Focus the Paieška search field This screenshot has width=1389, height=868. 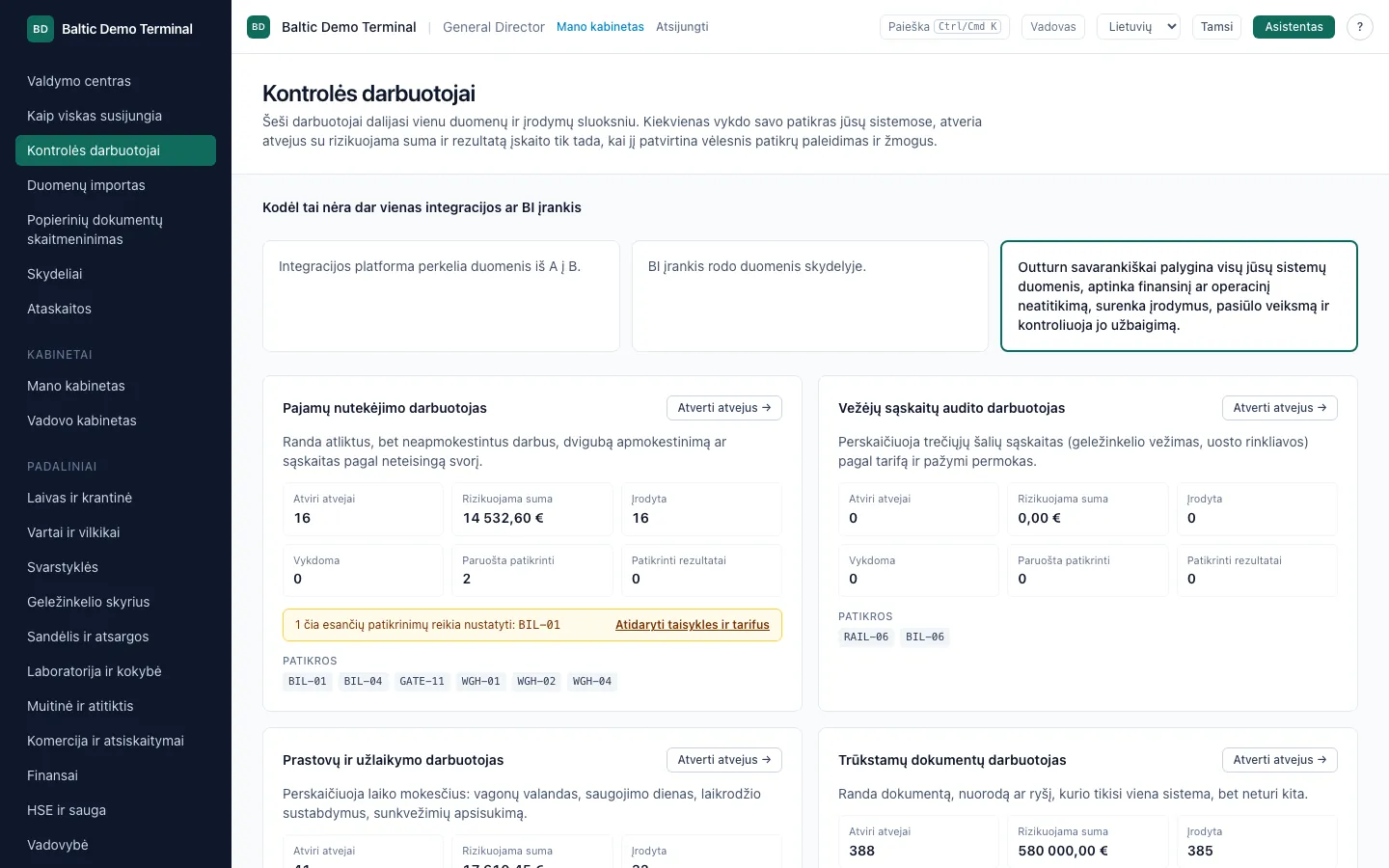(x=944, y=27)
